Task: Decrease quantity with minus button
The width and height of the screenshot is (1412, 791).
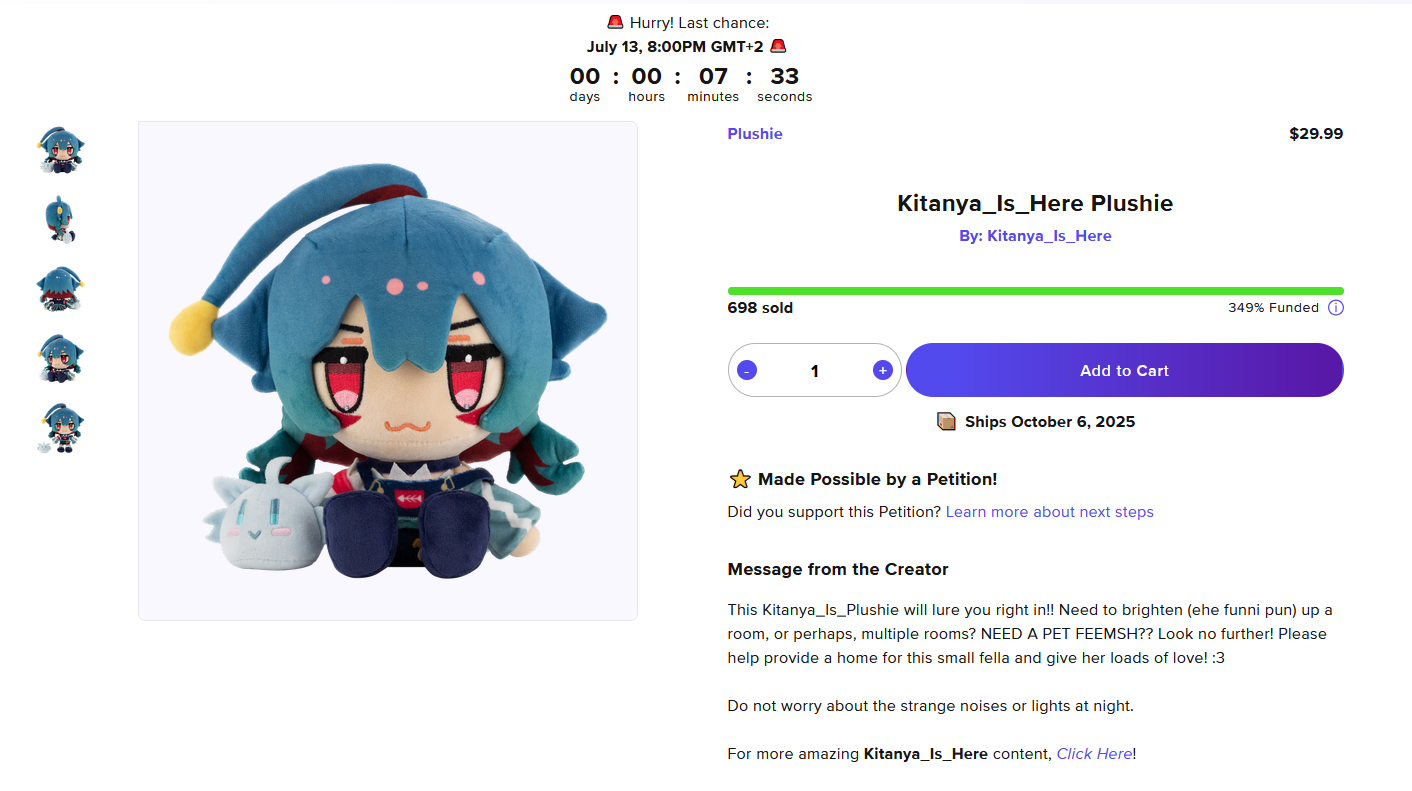Action: pos(747,370)
